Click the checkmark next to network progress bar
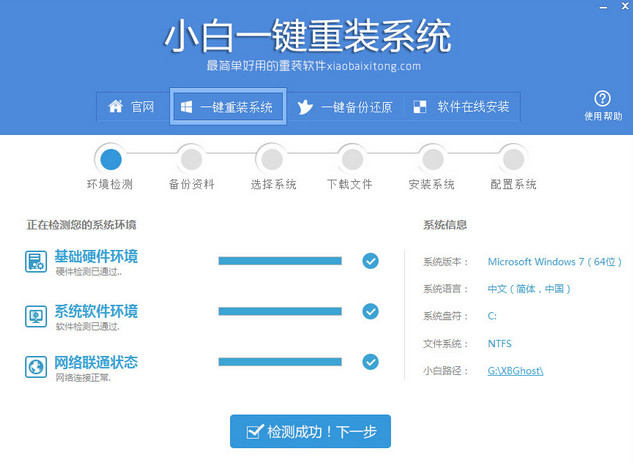The image size is (633, 463). pyautogui.click(x=370, y=362)
